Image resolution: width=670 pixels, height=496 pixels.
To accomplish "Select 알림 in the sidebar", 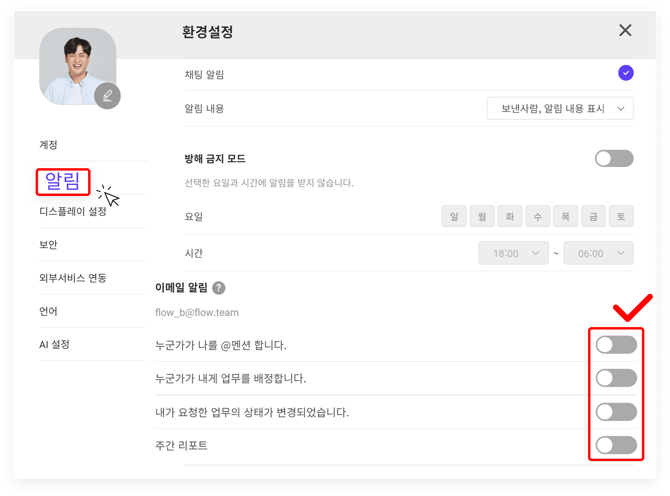I will (x=64, y=182).
